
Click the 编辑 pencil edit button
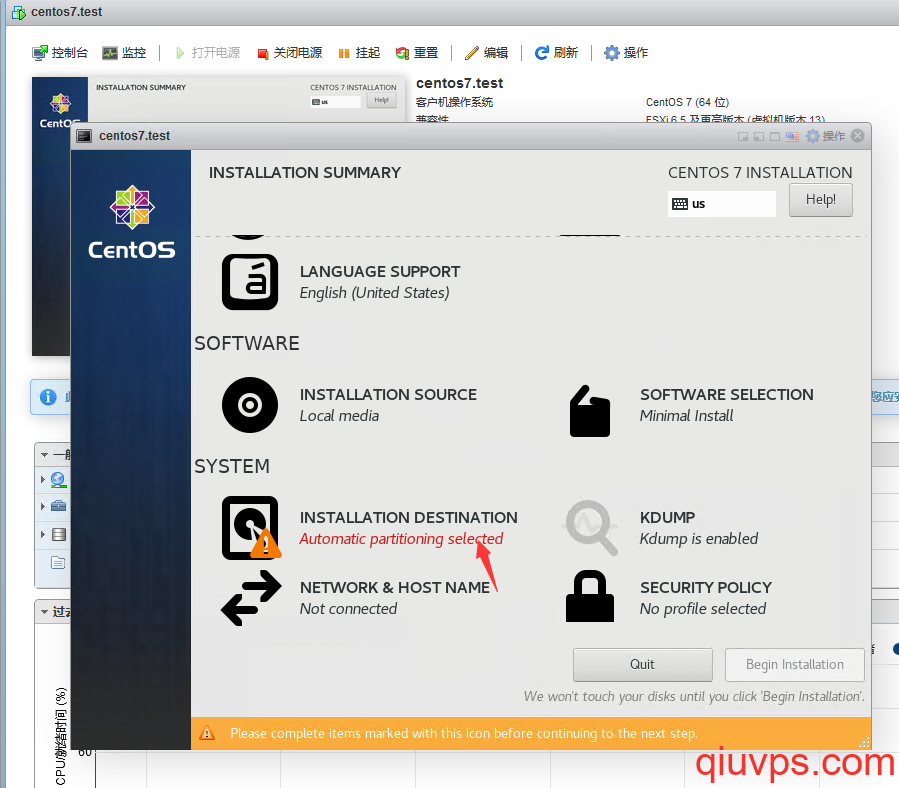tap(486, 53)
